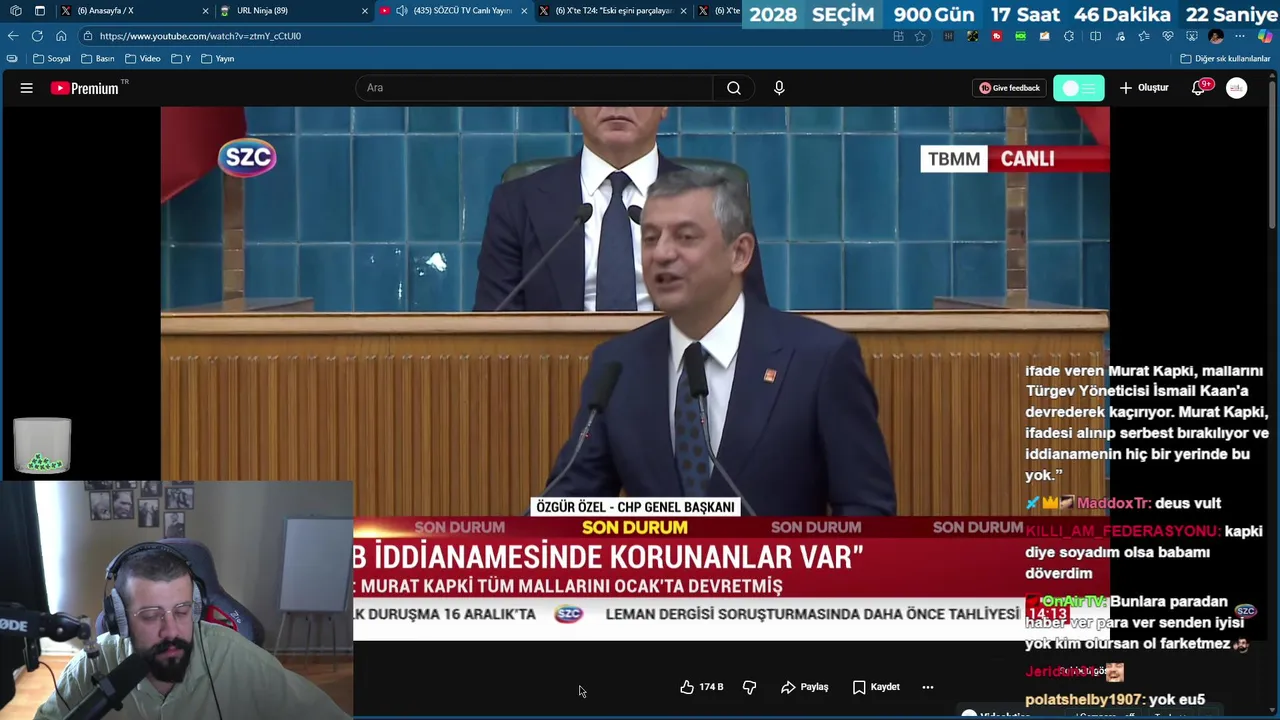Toggle split screen view icon
This screenshot has height=720, width=1280.
pos(1095,36)
